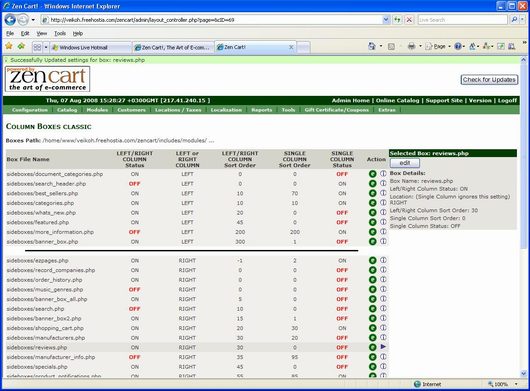Open the Tools menu
This screenshot has width=530, height=391.
pos(60,33)
